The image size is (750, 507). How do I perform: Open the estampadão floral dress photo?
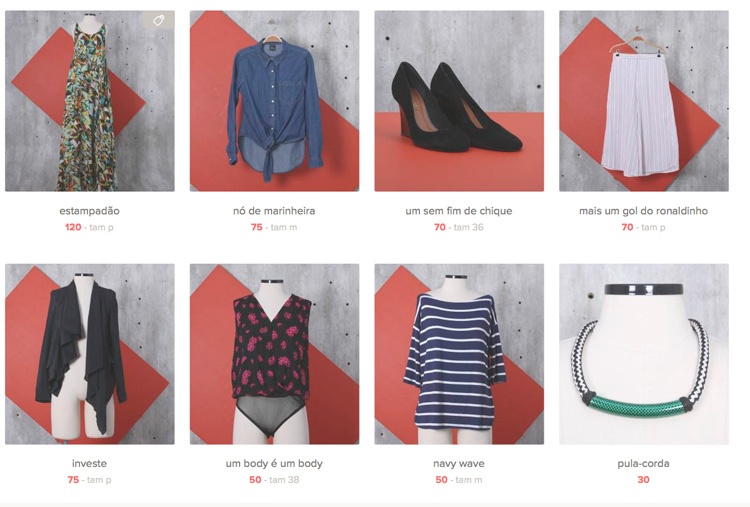pos(90,101)
